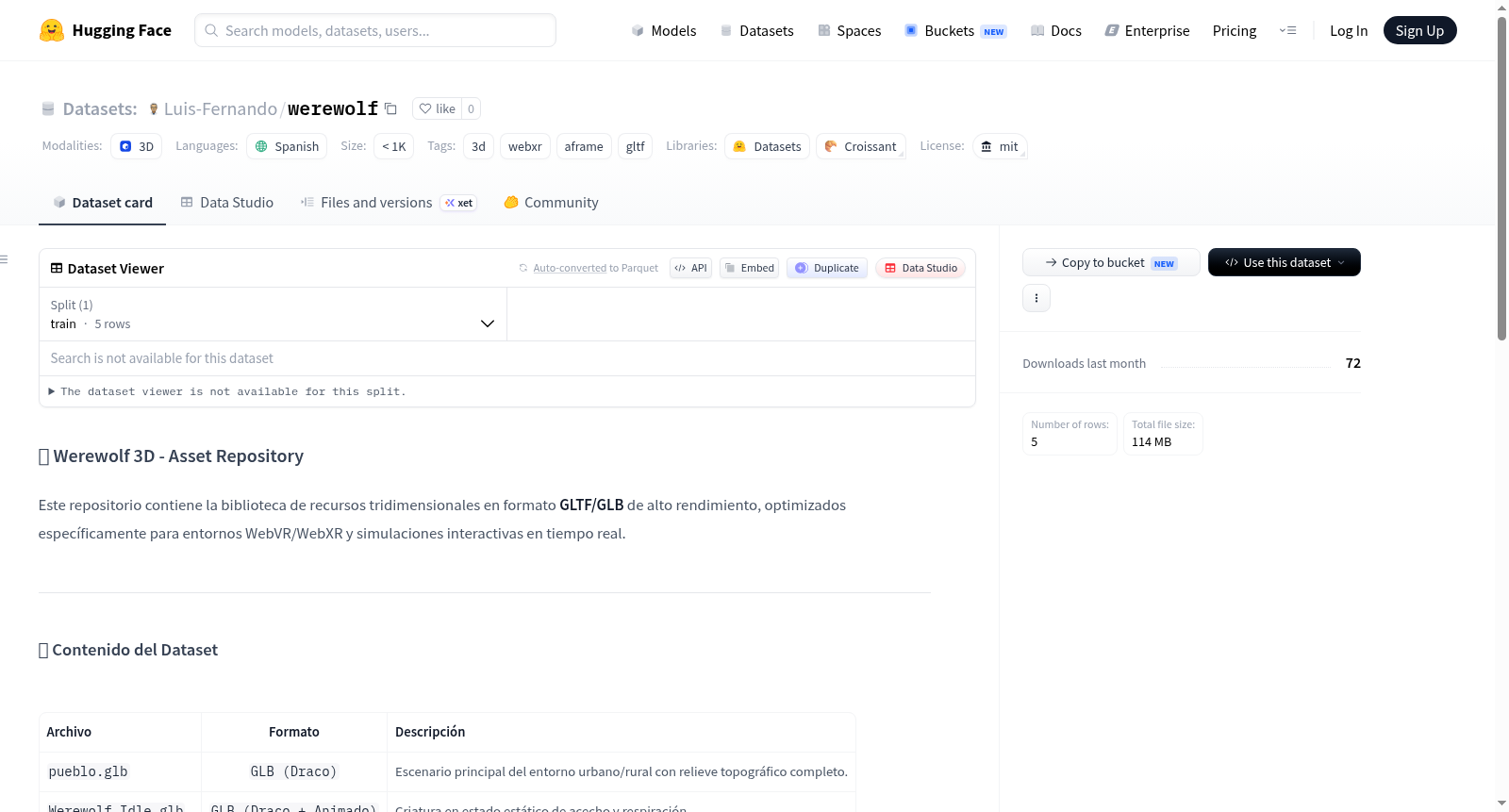Toggle the left table of contents icon
This screenshot has height=812, width=1509.
point(5,259)
